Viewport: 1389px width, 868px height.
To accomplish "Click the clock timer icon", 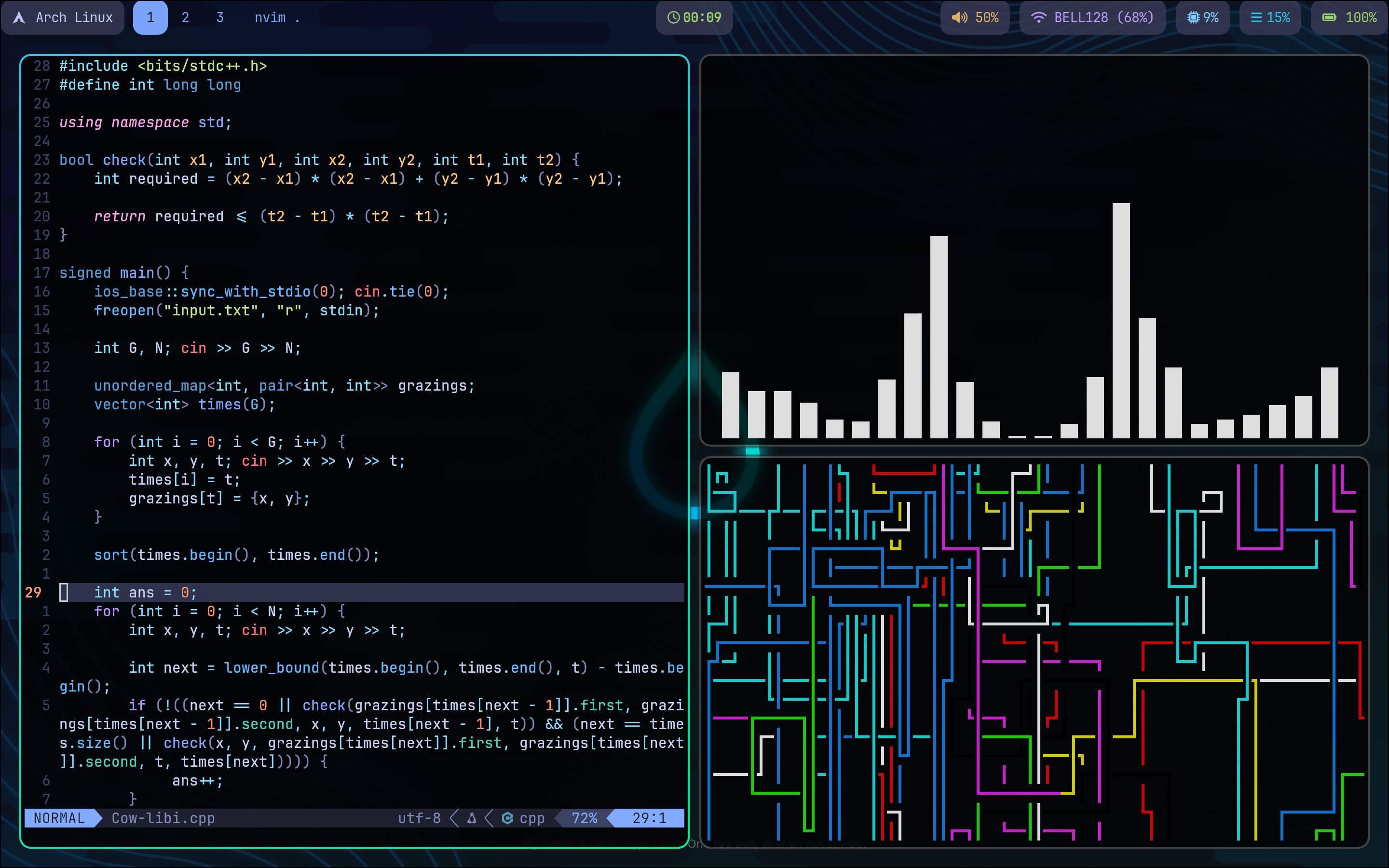I will [673, 18].
